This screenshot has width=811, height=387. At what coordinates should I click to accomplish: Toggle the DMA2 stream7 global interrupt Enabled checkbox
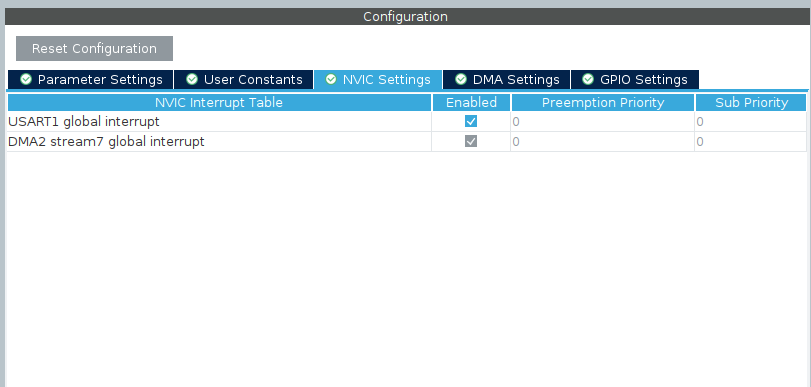[x=471, y=141]
